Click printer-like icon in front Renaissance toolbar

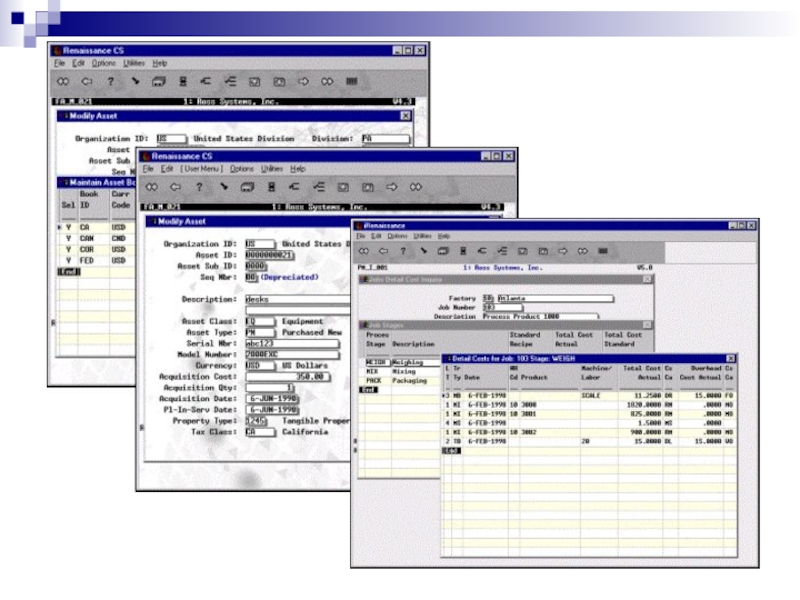443,251
